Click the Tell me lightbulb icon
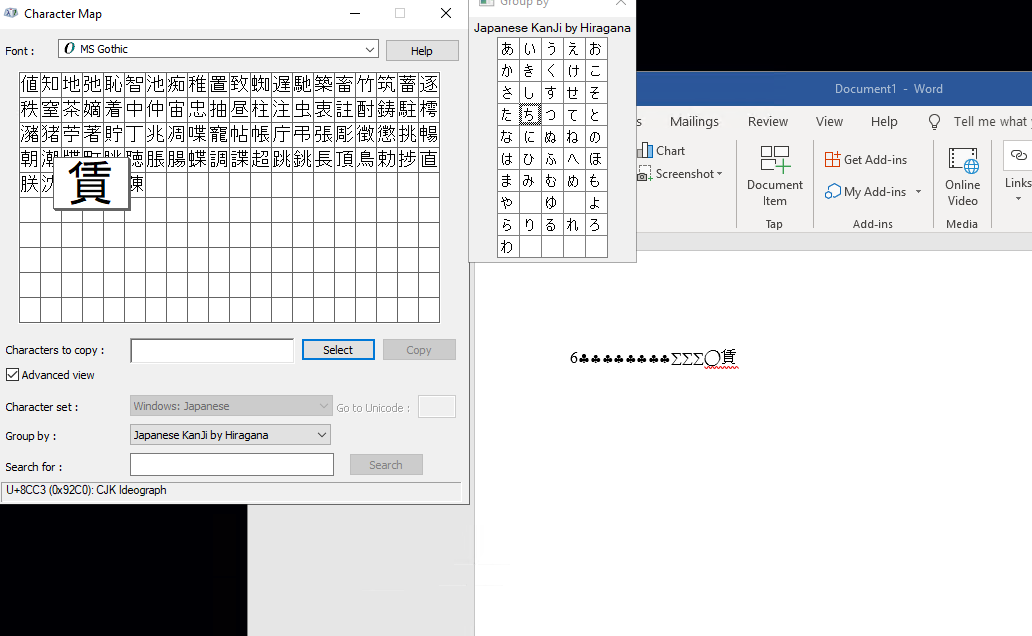 click(x=934, y=122)
